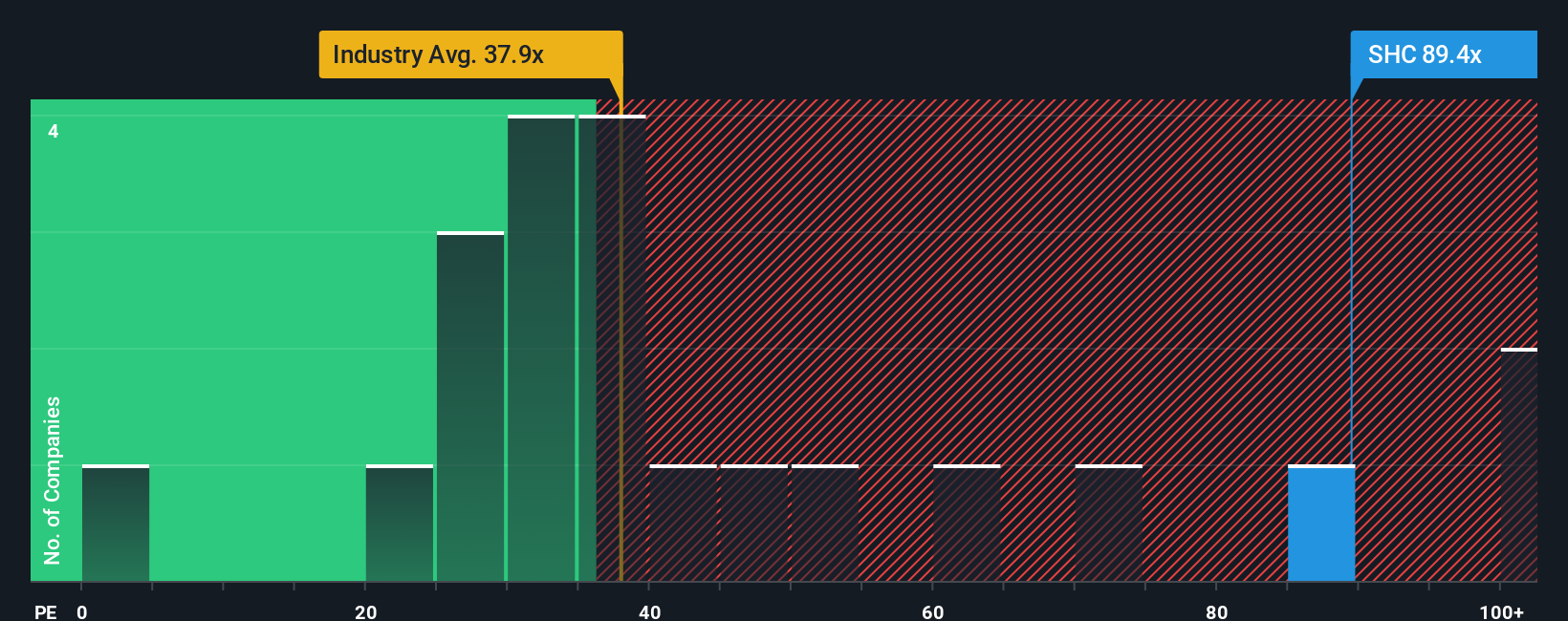Select the bar at PE 45 to 50
This screenshot has height=621, width=1568.
[x=753, y=524]
